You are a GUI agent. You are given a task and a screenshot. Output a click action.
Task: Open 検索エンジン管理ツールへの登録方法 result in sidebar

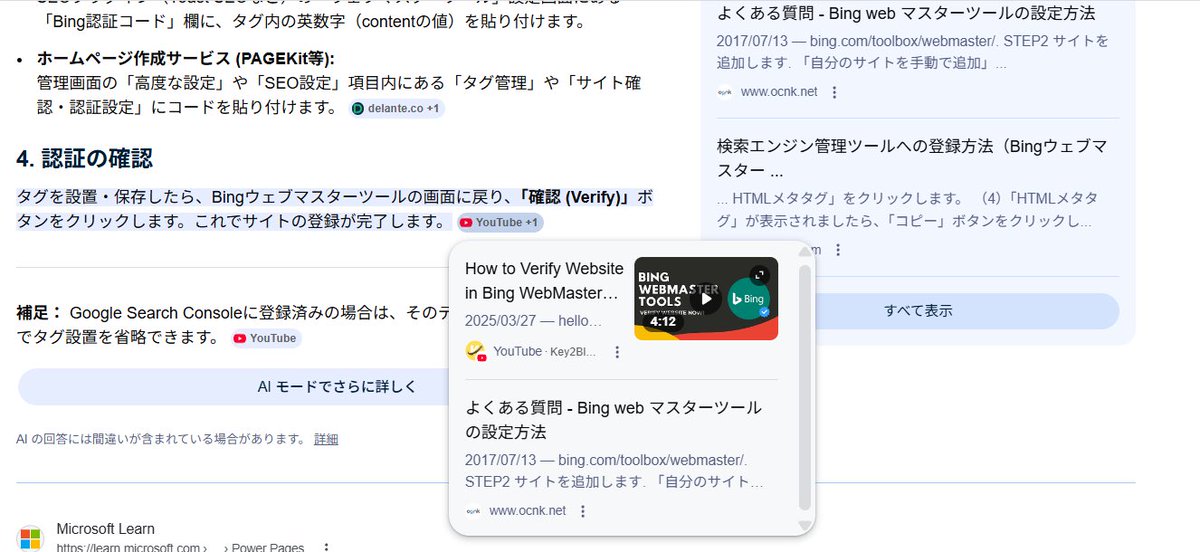[912, 158]
